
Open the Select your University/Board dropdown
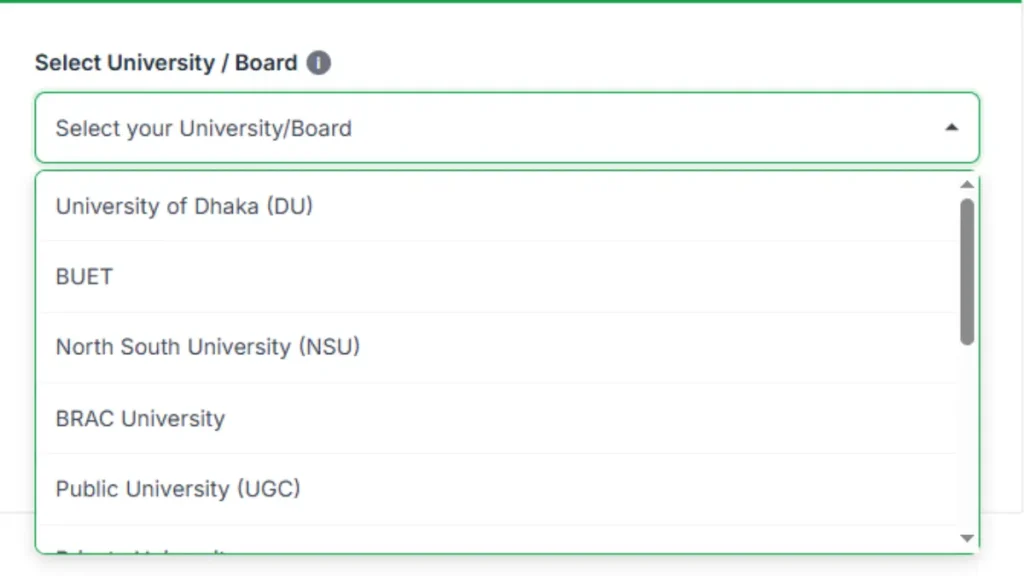(500, 128)
